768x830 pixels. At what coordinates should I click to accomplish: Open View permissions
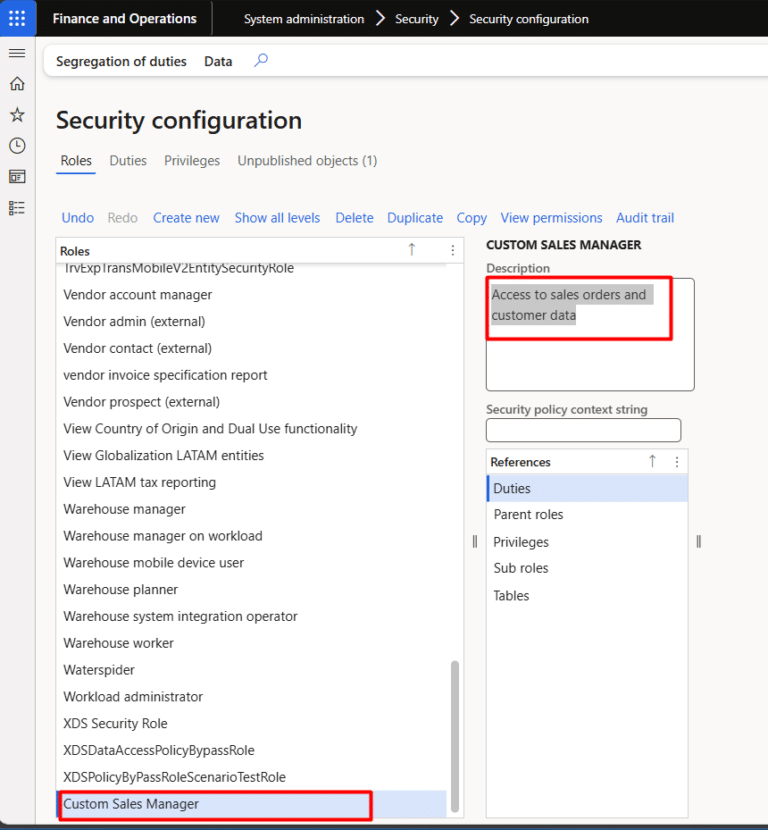551,217
